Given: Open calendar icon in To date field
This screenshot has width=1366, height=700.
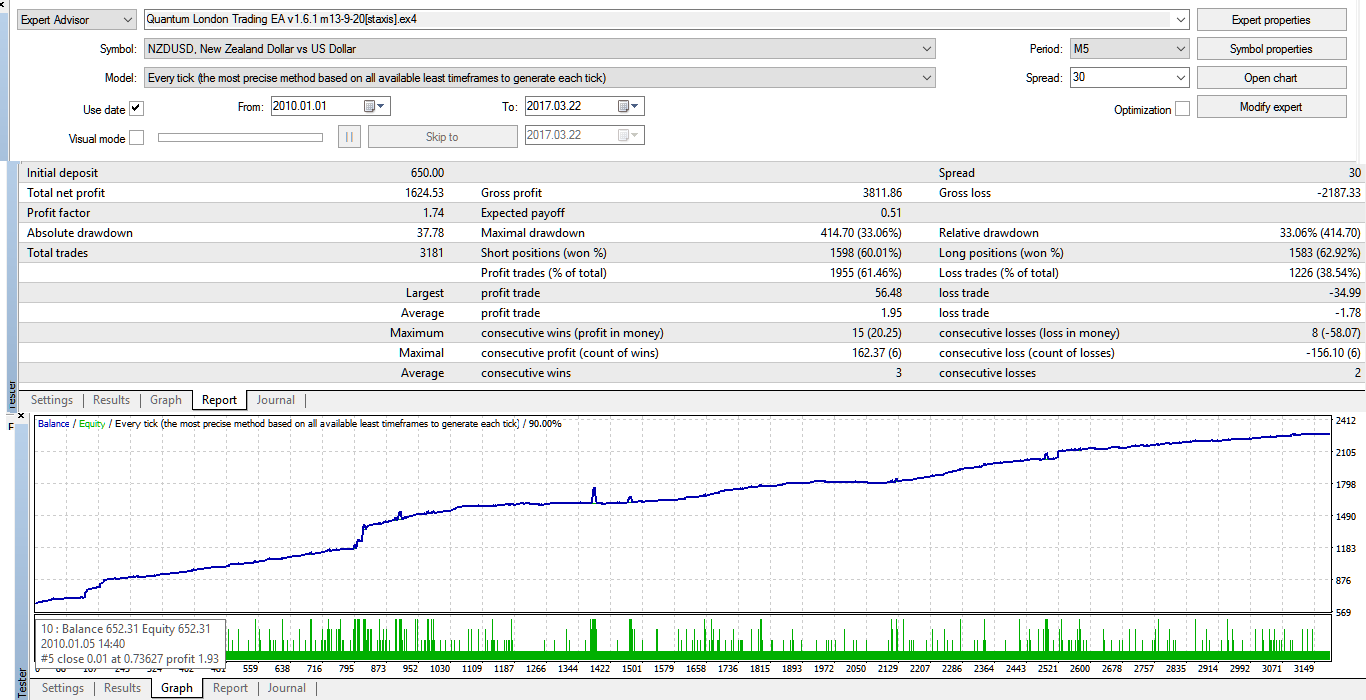Looking at the screenshot, I should (623, 106).
